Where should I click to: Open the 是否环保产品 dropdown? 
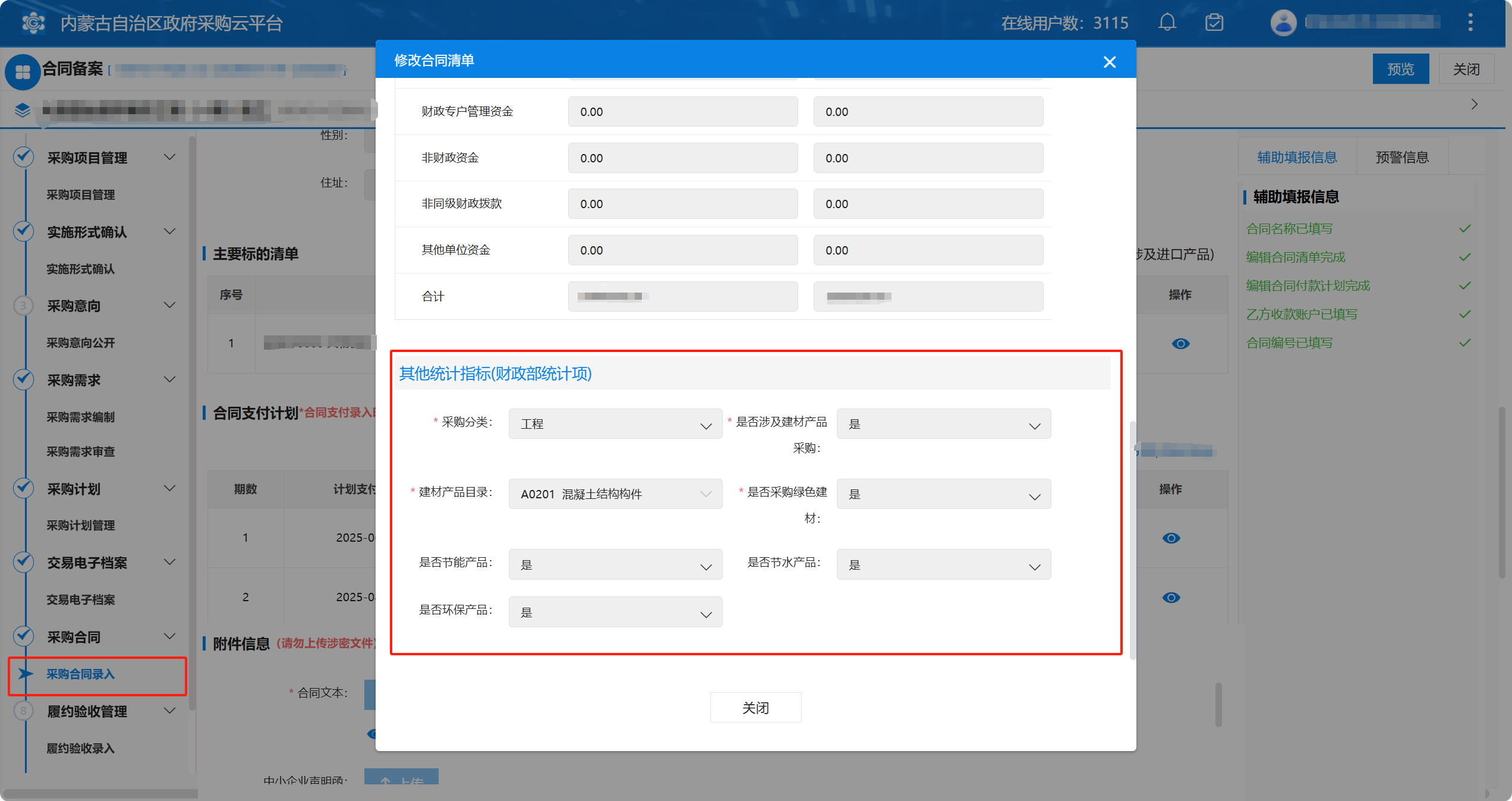615,612
